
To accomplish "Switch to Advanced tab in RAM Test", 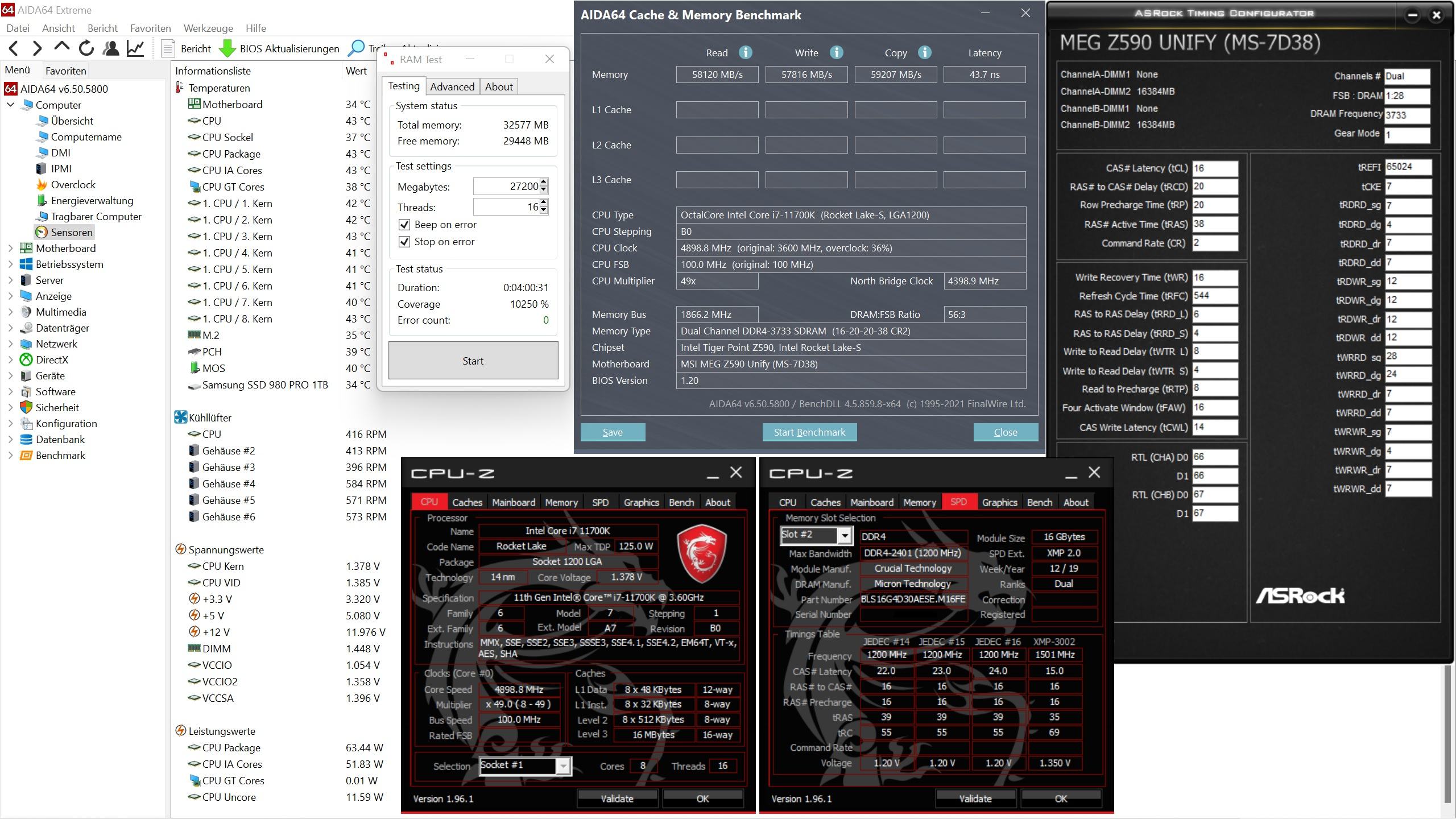I will click(452, 86).
